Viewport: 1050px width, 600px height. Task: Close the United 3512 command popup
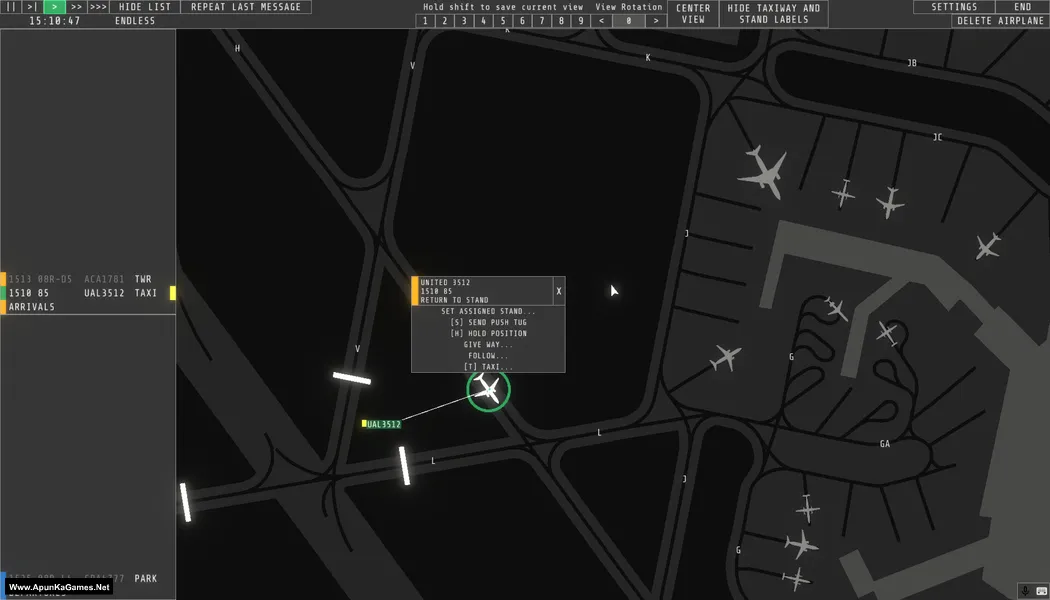point(559,291)
